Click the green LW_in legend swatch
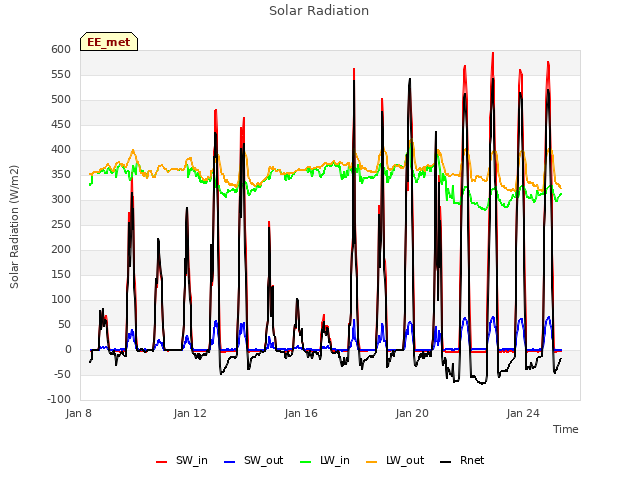This screenshot has height=480, width=640. point(306,462)
